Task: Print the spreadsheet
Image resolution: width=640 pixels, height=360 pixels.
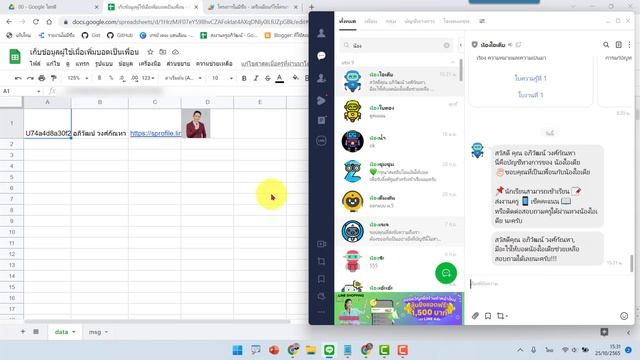Action: tap(42, 78)
